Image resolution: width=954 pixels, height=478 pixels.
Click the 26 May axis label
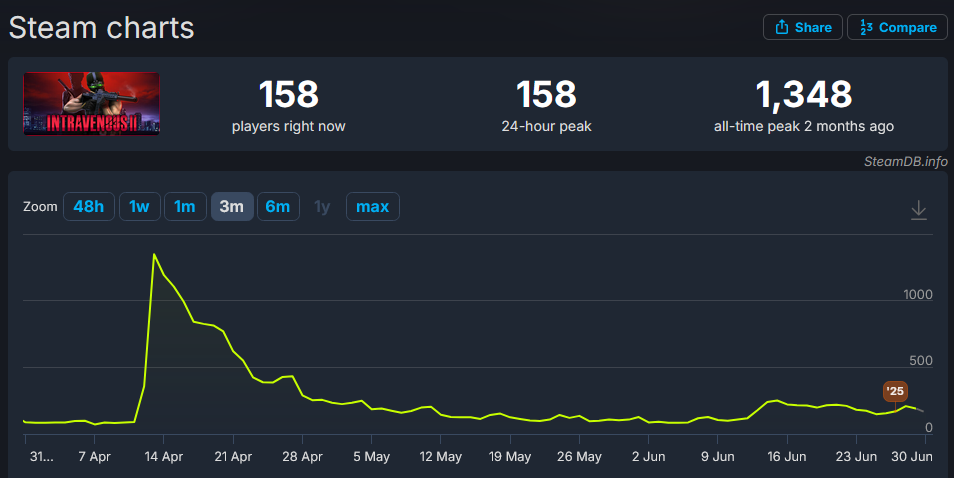click(579, 456)
